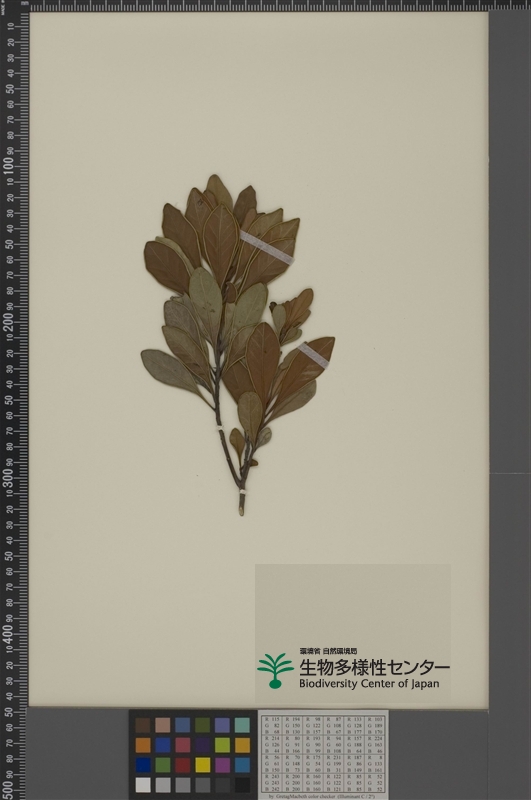This screenshot has width=531, height=800.
Task: Pick the orange swatch in the color checker
Action: pyautogui.click(x=143, y=745)
